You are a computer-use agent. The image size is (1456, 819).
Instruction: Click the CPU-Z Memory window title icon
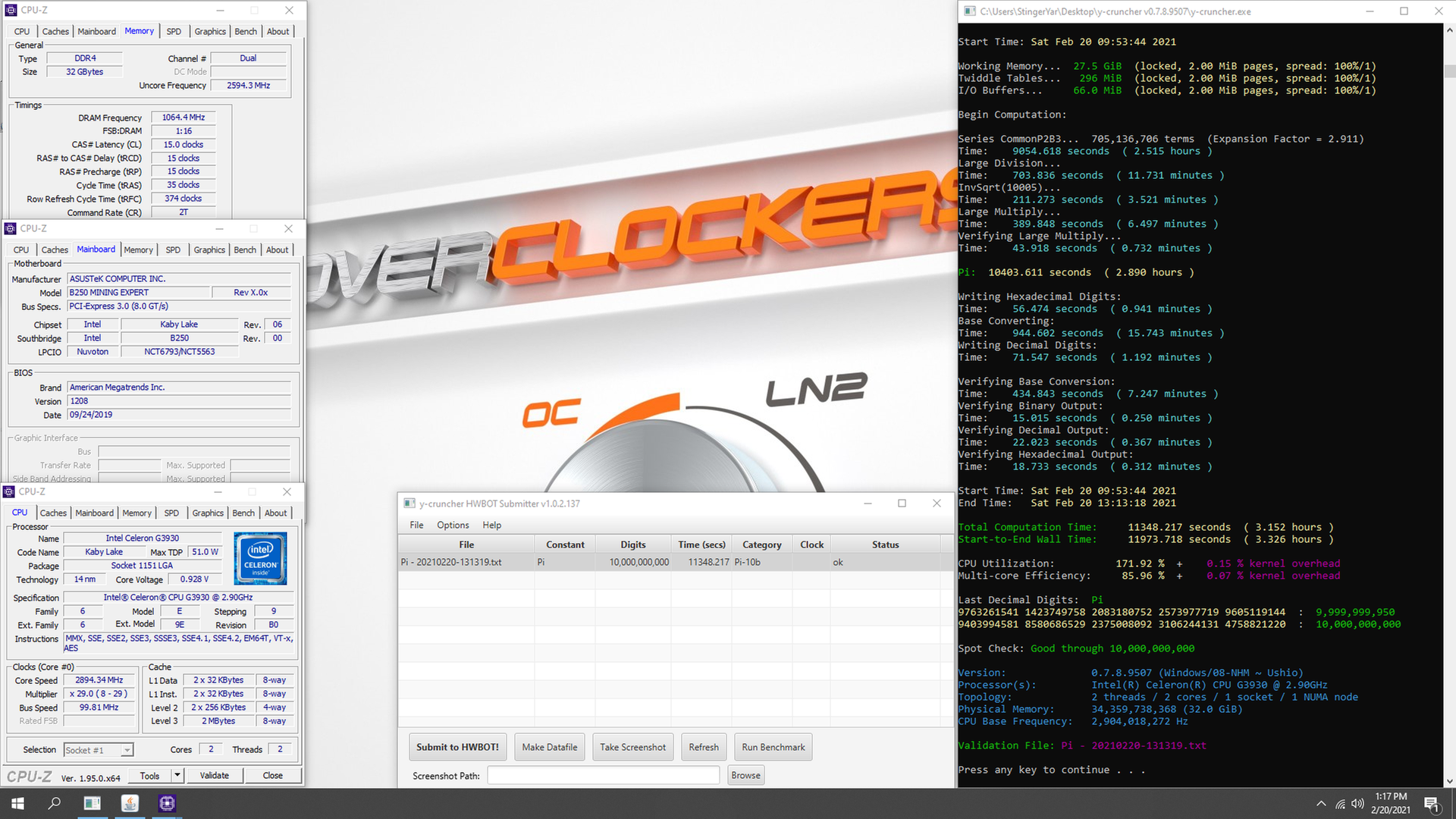11,10
